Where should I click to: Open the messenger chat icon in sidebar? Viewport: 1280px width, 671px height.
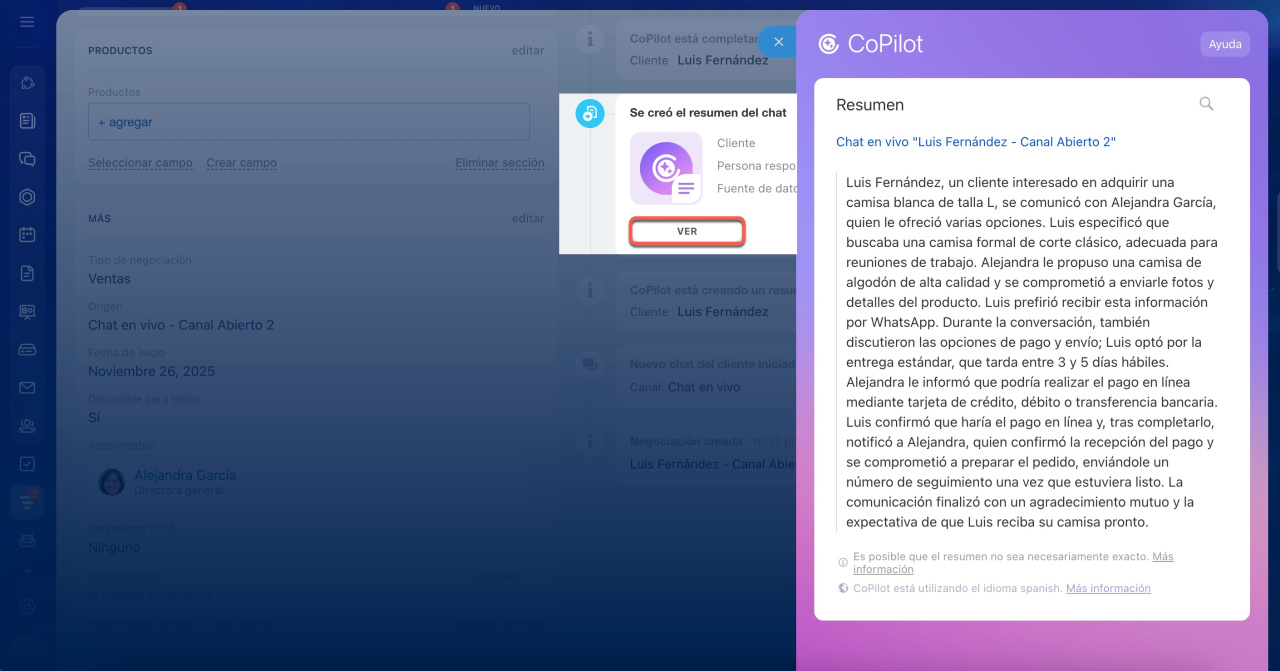(x=27, y=159)
